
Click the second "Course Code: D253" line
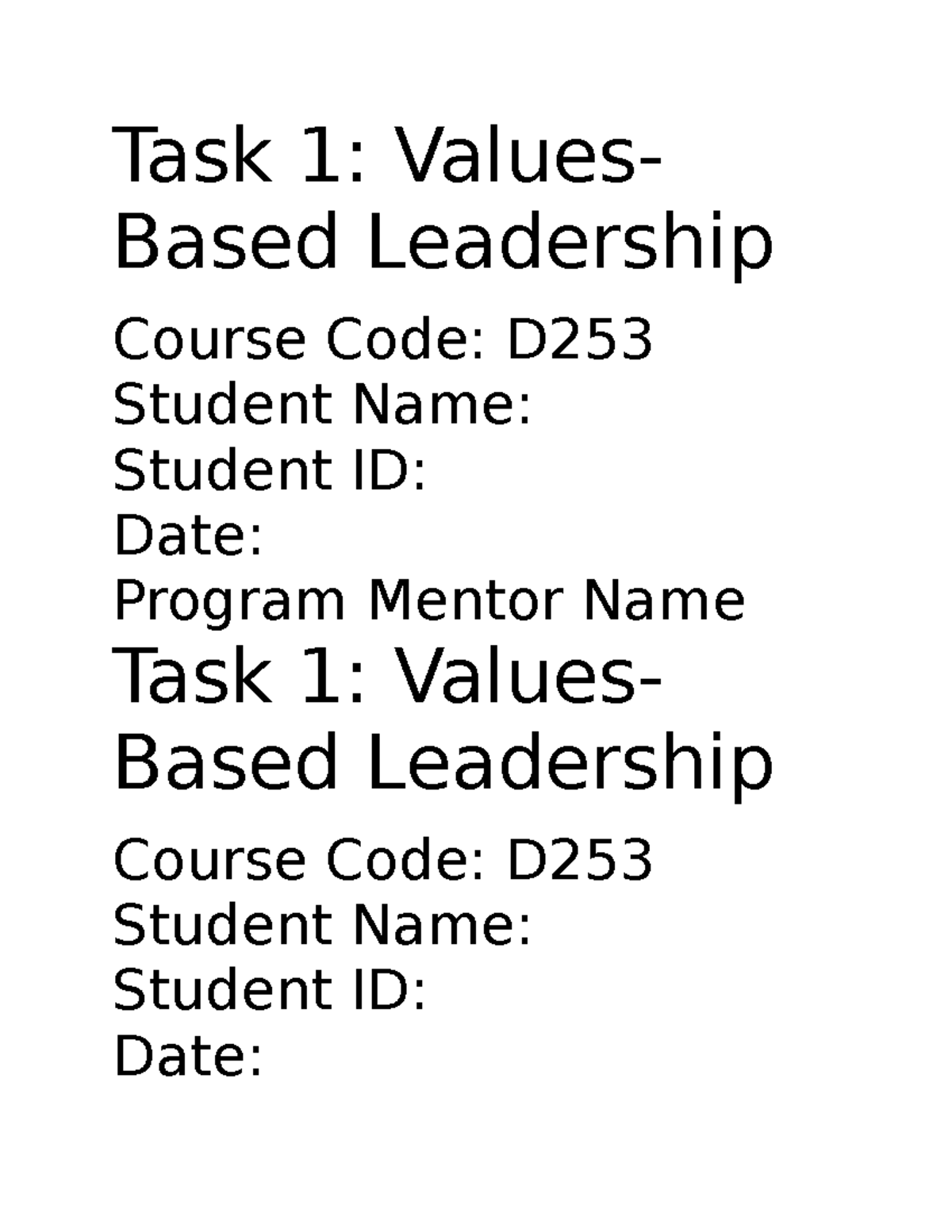382,860
